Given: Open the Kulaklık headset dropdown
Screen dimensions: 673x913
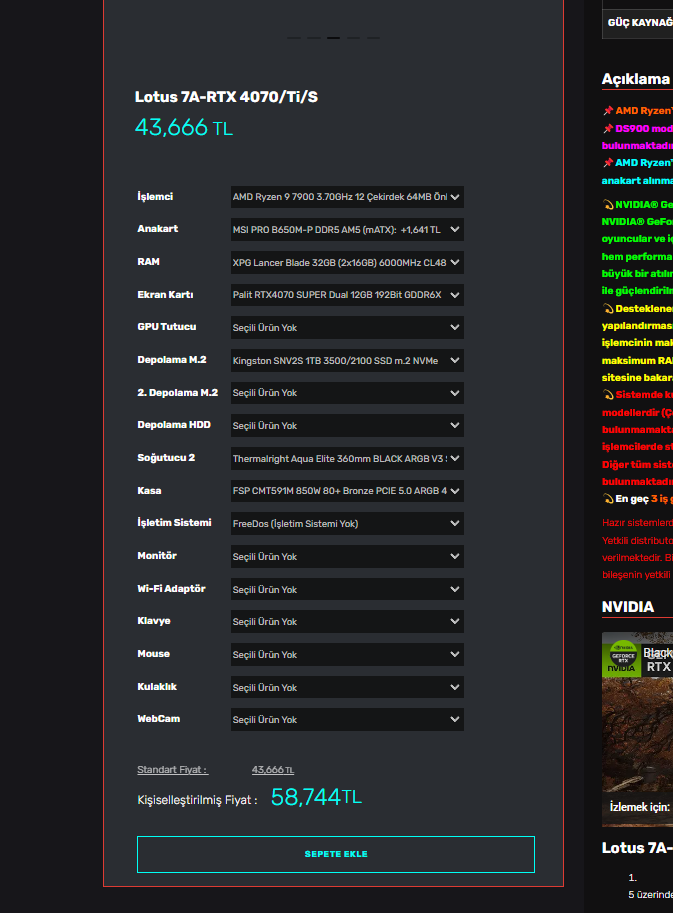Looking at the screenshot, I should pos(347,687).
